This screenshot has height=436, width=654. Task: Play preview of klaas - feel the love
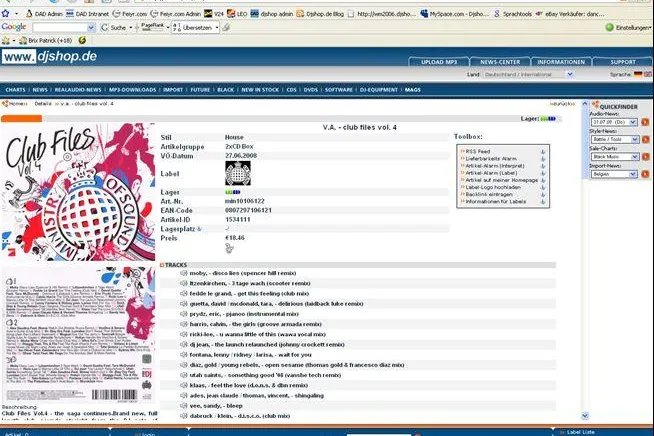pyautogui.click(x=184, y=386)
